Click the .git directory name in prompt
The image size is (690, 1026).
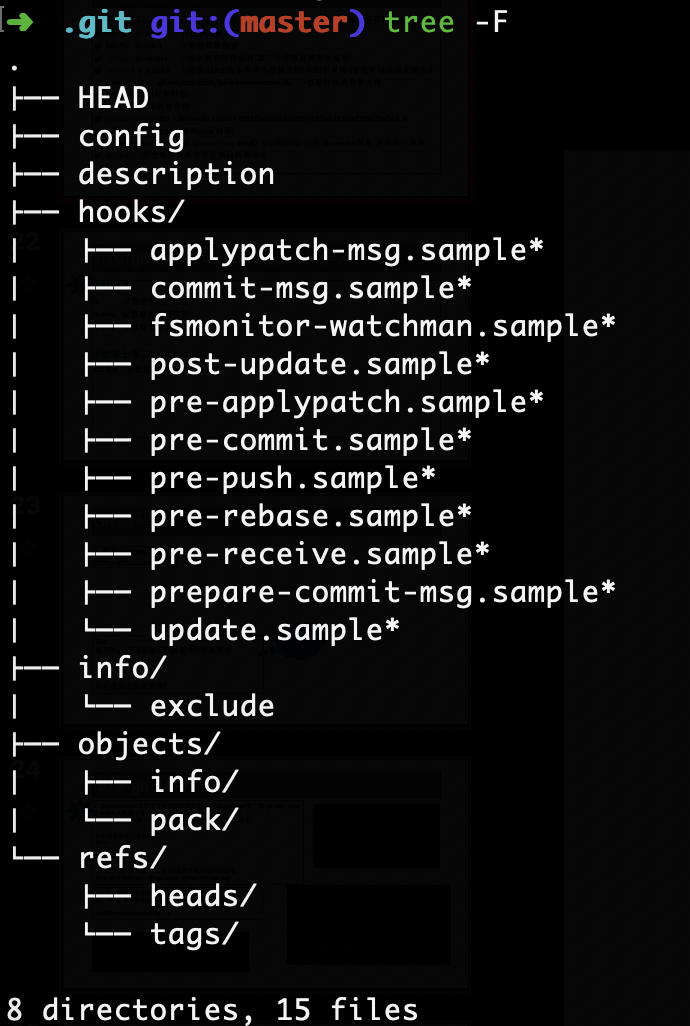tap(96, 22)
